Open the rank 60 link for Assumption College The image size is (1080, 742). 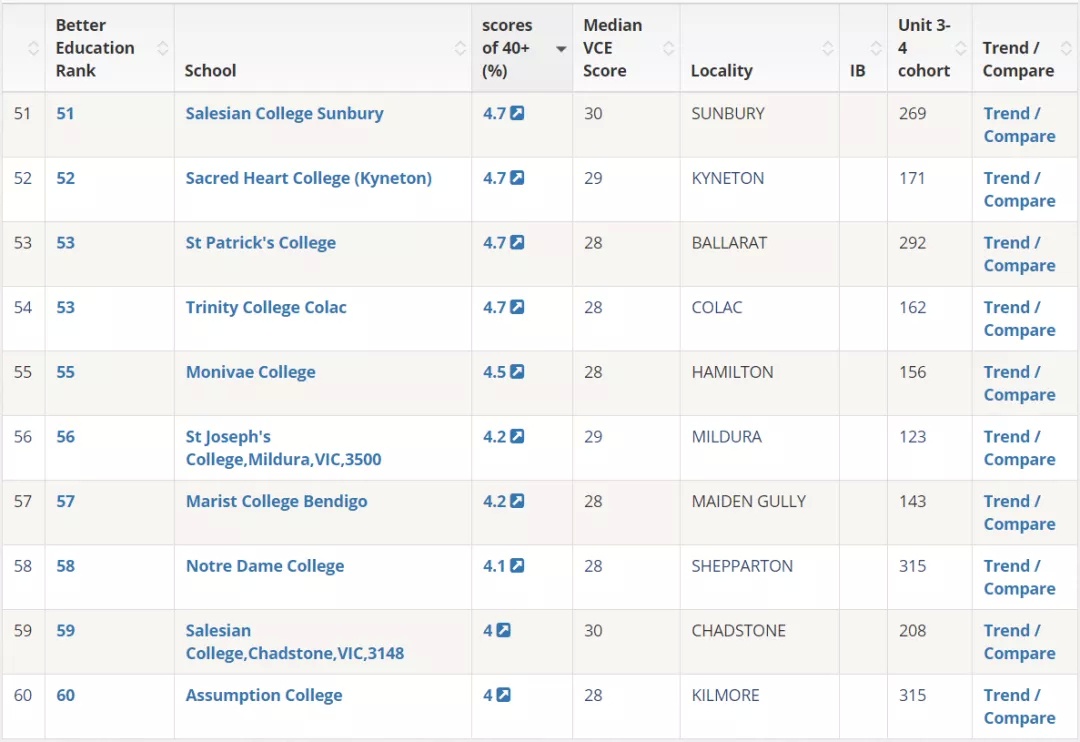(65, 696)
